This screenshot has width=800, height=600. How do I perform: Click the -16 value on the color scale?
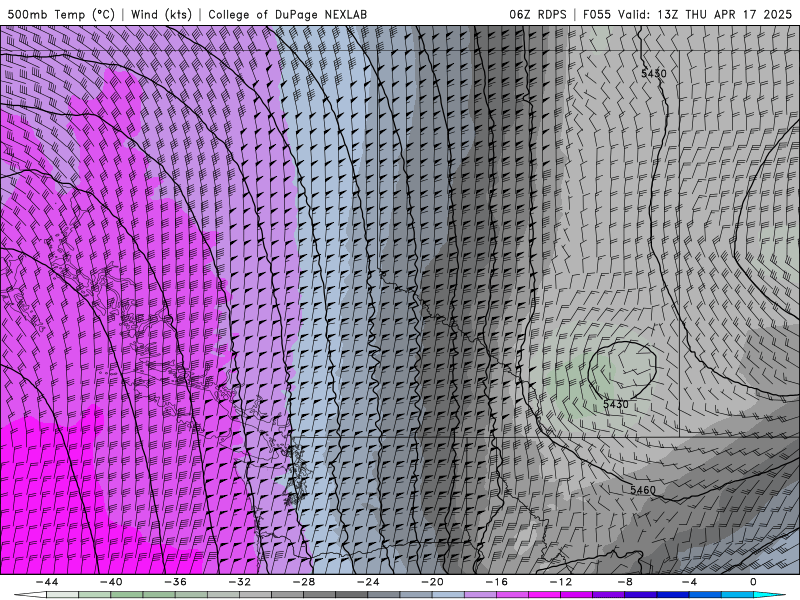tap(496, 582)
